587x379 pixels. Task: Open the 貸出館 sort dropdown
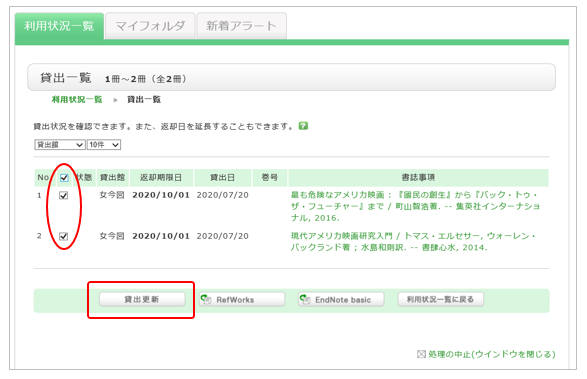[60, 145]
